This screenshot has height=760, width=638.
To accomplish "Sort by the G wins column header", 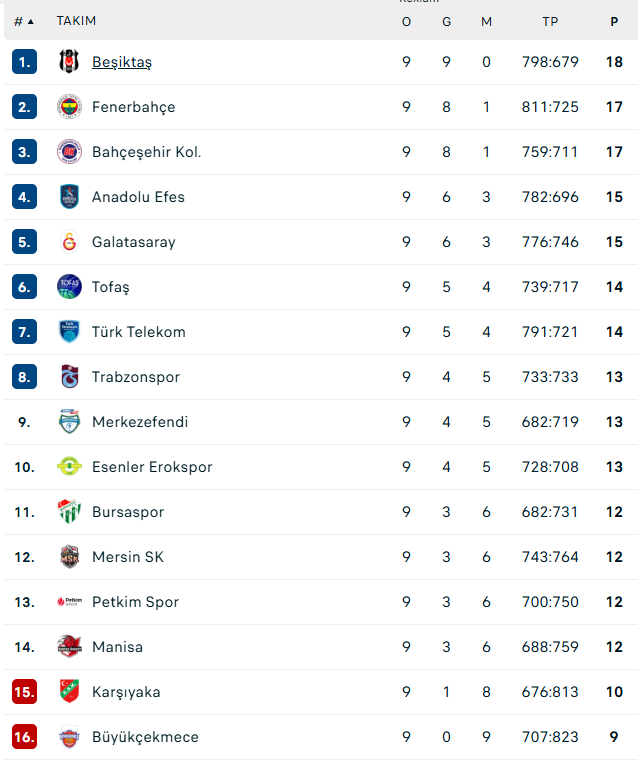I will point(446,21).
